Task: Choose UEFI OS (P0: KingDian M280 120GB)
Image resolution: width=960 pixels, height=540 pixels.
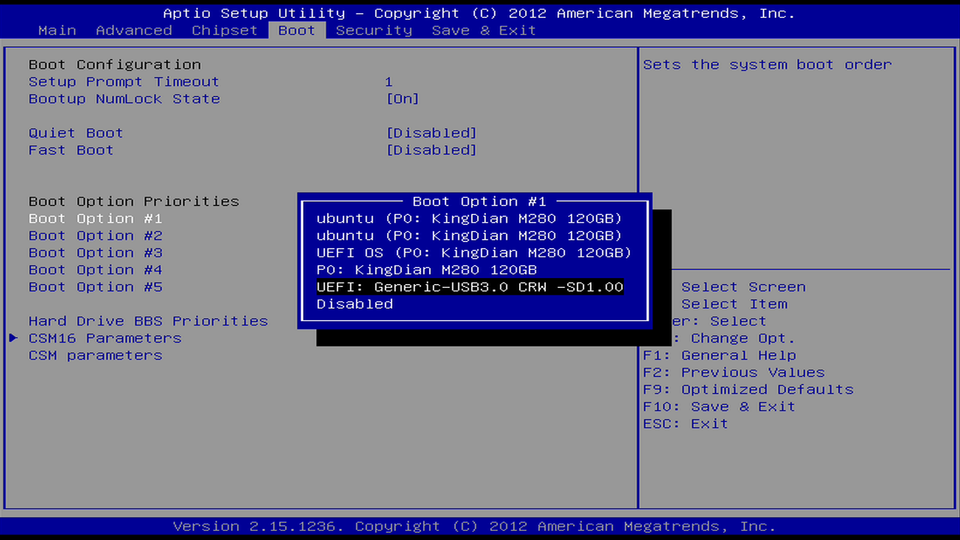Action: pos(474,253)
